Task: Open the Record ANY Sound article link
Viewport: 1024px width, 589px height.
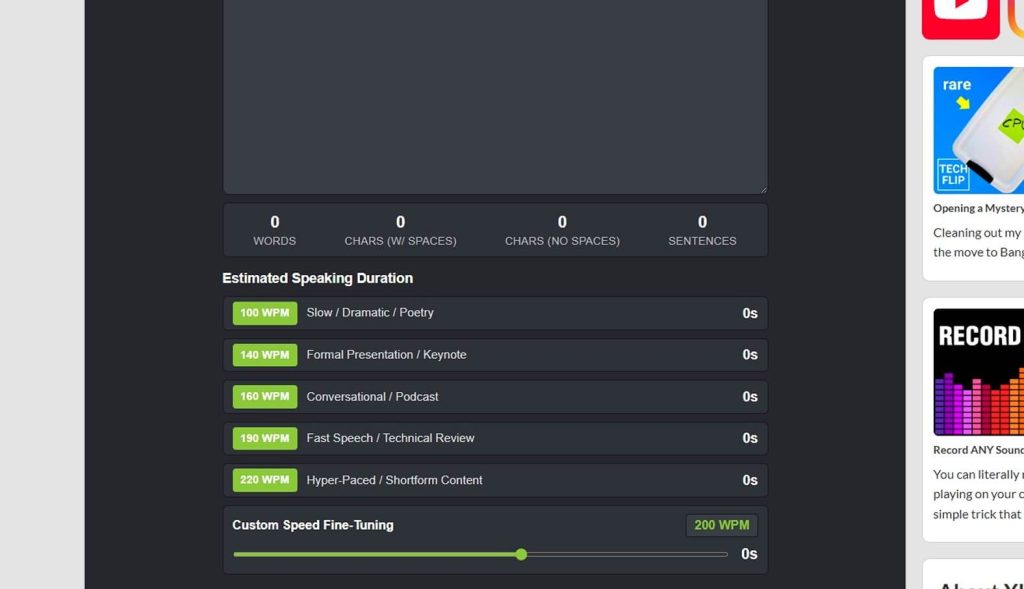Action: pyautogui.click(x=978, y=450)
